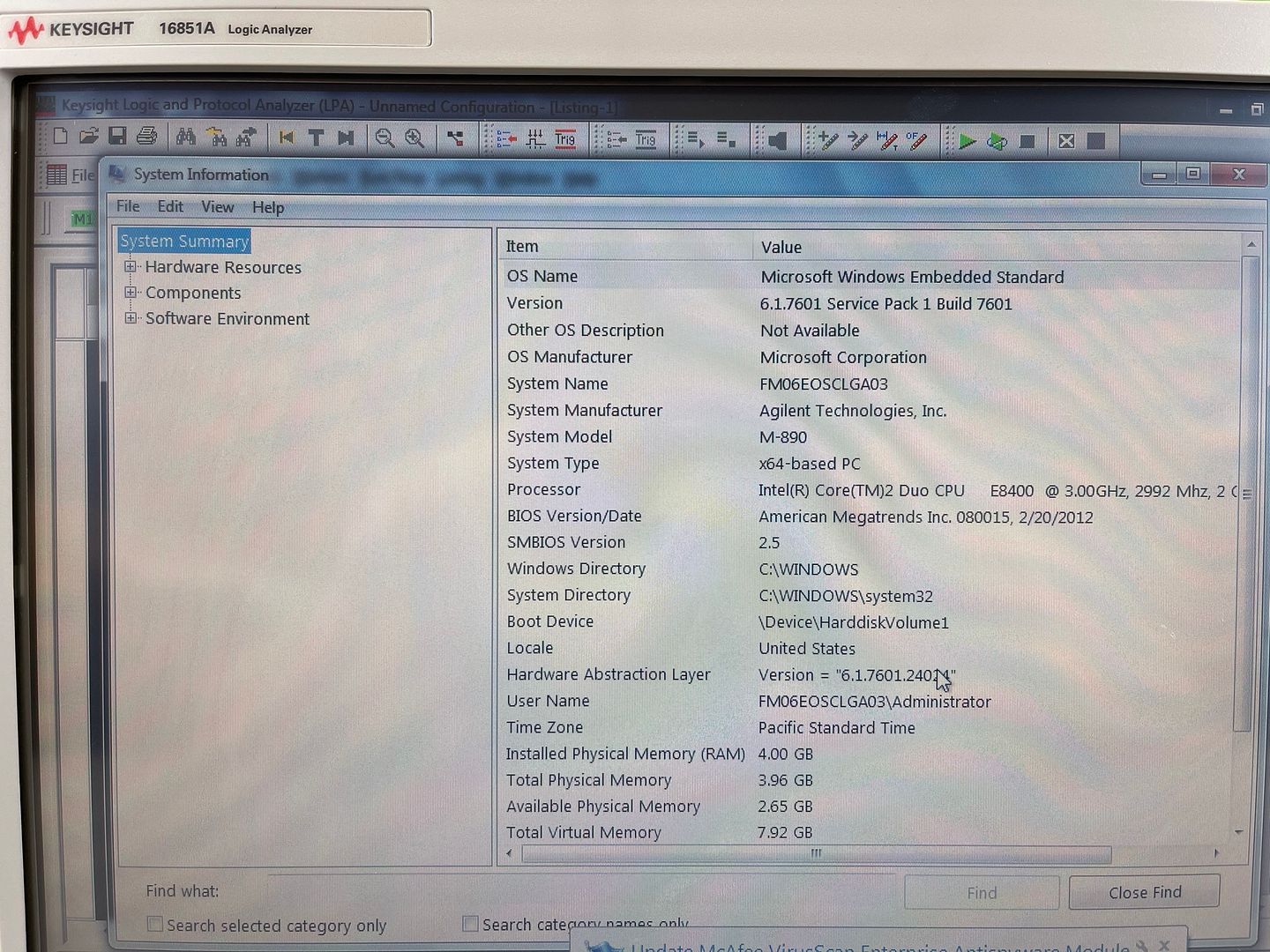Select the BIOS Version/Date row
Screen dimensions: 1270x952
(869, 517)
